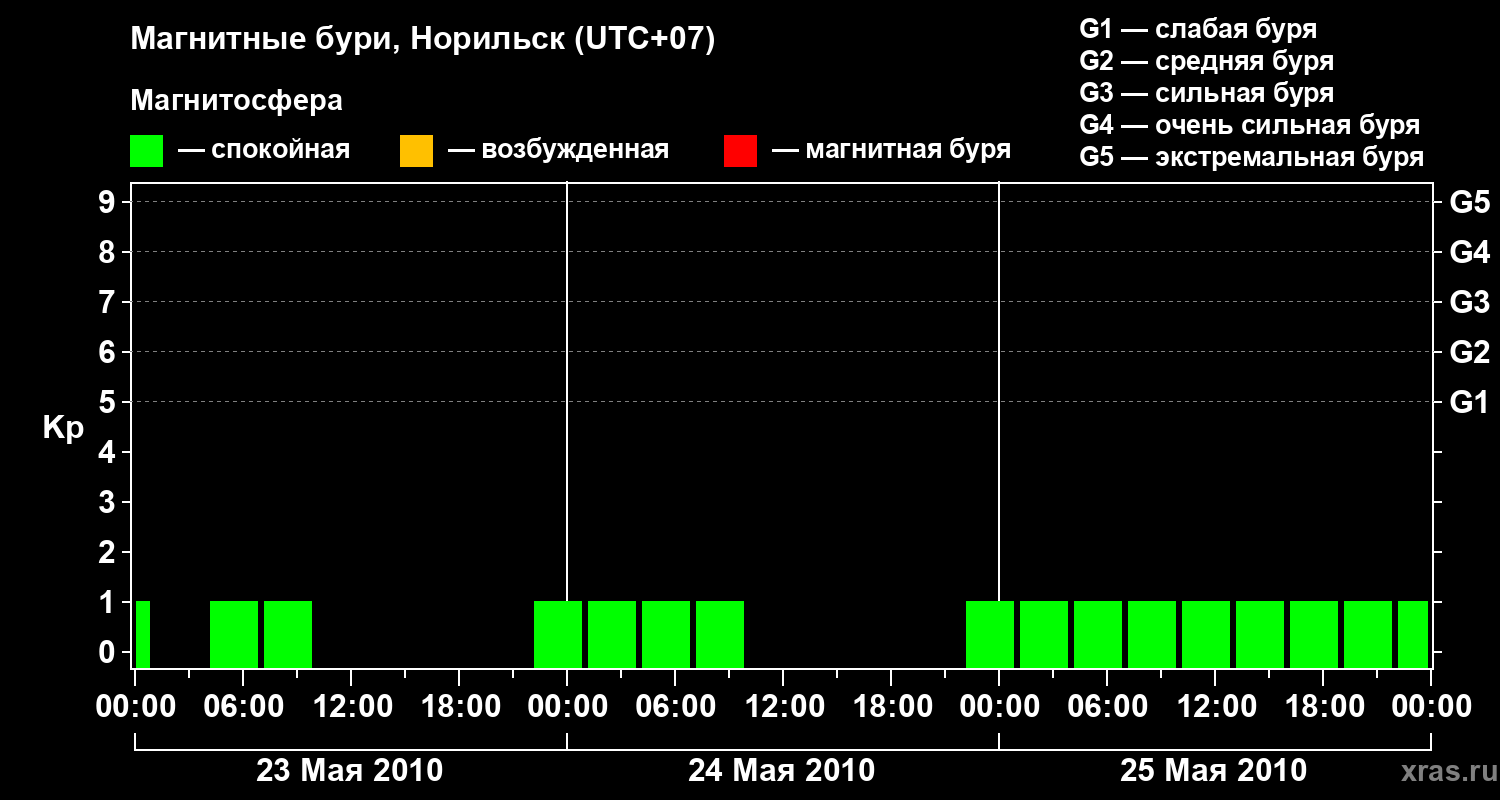Click the 06:00 time label above 23 Мая
Screen dimensions: 1500x800
(243, 706)
